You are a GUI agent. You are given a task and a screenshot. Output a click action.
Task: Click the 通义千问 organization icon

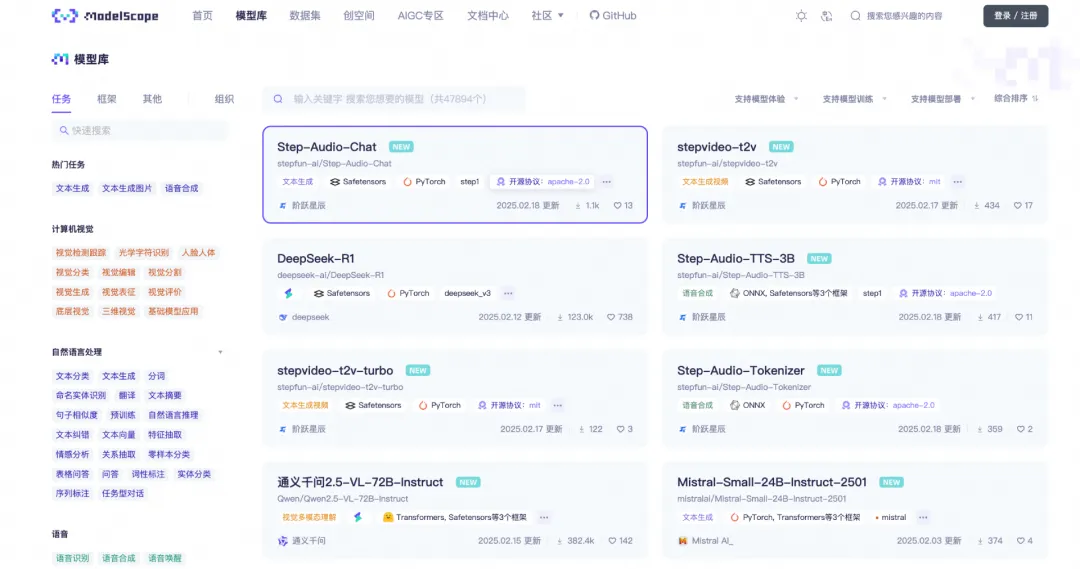tap(282, 541)
